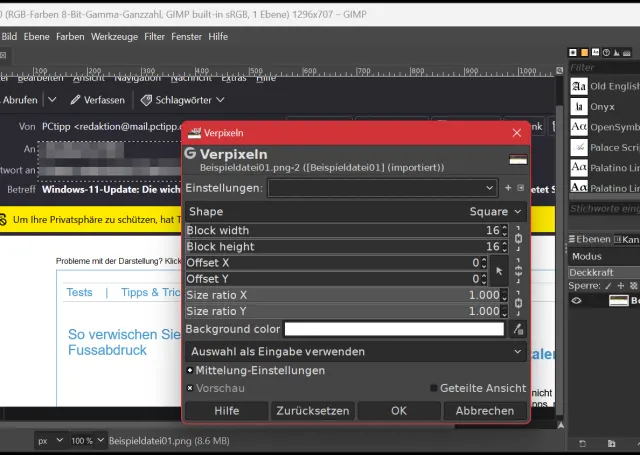This screenshot has height=455, width=640.
Task: Click the chain link beside Size ratio
Action: coord(518,303)
